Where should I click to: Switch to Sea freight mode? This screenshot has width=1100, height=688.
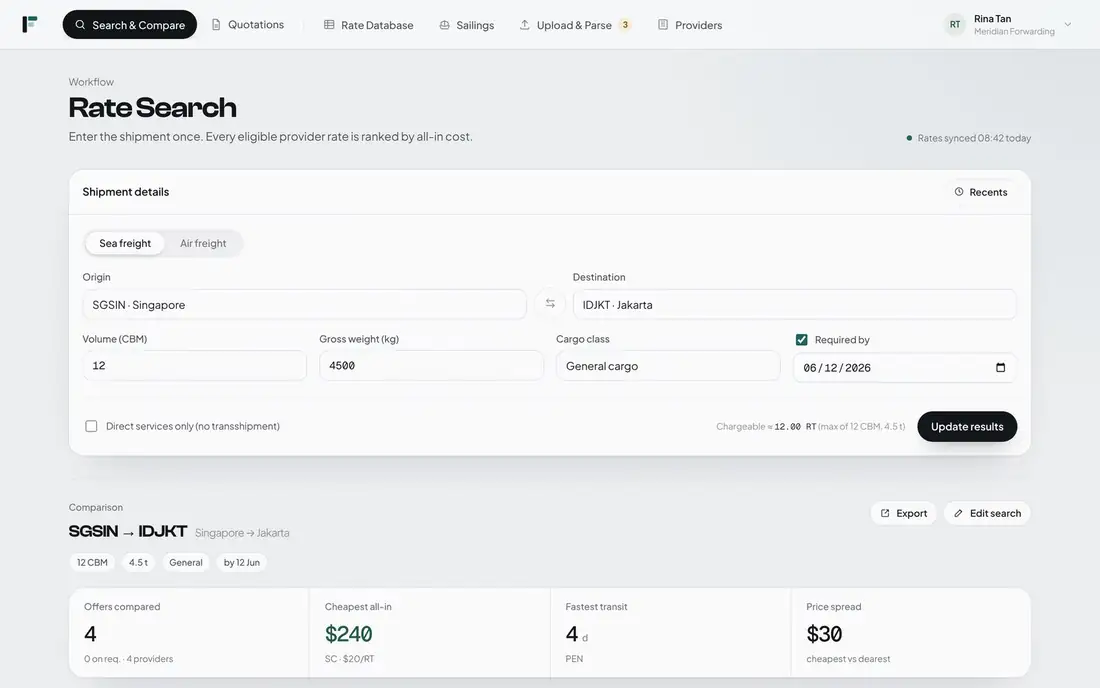[125, 243]
